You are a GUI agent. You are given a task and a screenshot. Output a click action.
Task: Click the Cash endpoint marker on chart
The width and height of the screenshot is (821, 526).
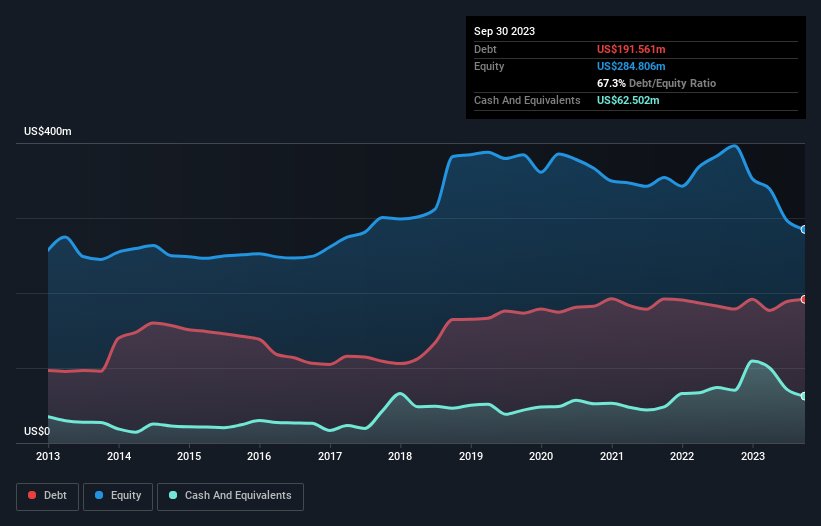click(804, 396)
